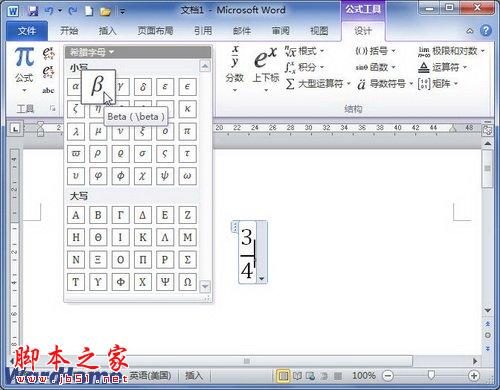The image size is (500, 390).
Task: Click the 100% zoom level button
Action: tap(364, 376)
